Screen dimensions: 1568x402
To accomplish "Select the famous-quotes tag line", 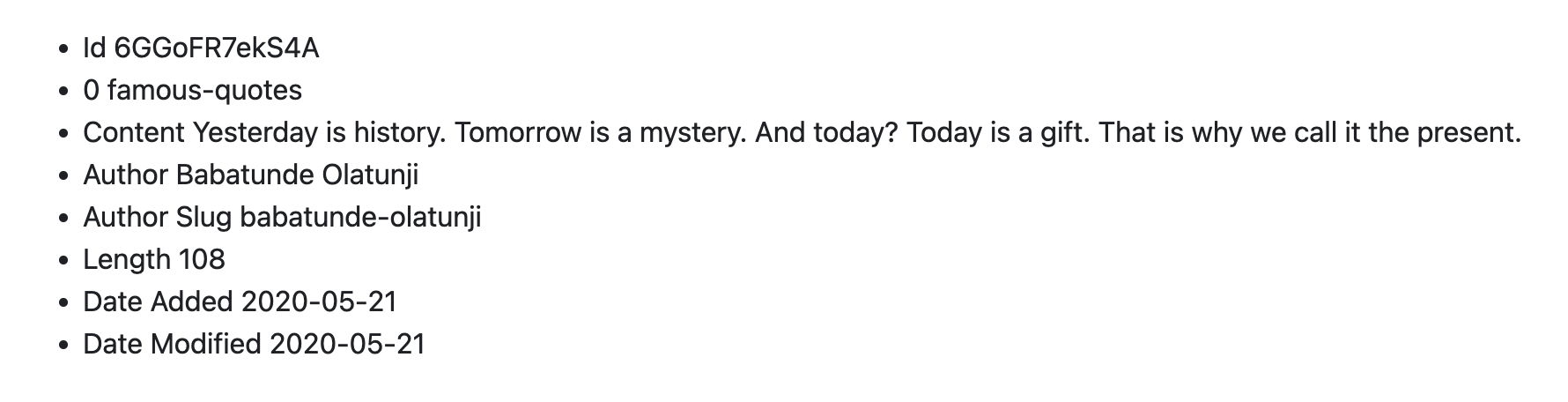I will pyautogui.click(x=192, y=90).
